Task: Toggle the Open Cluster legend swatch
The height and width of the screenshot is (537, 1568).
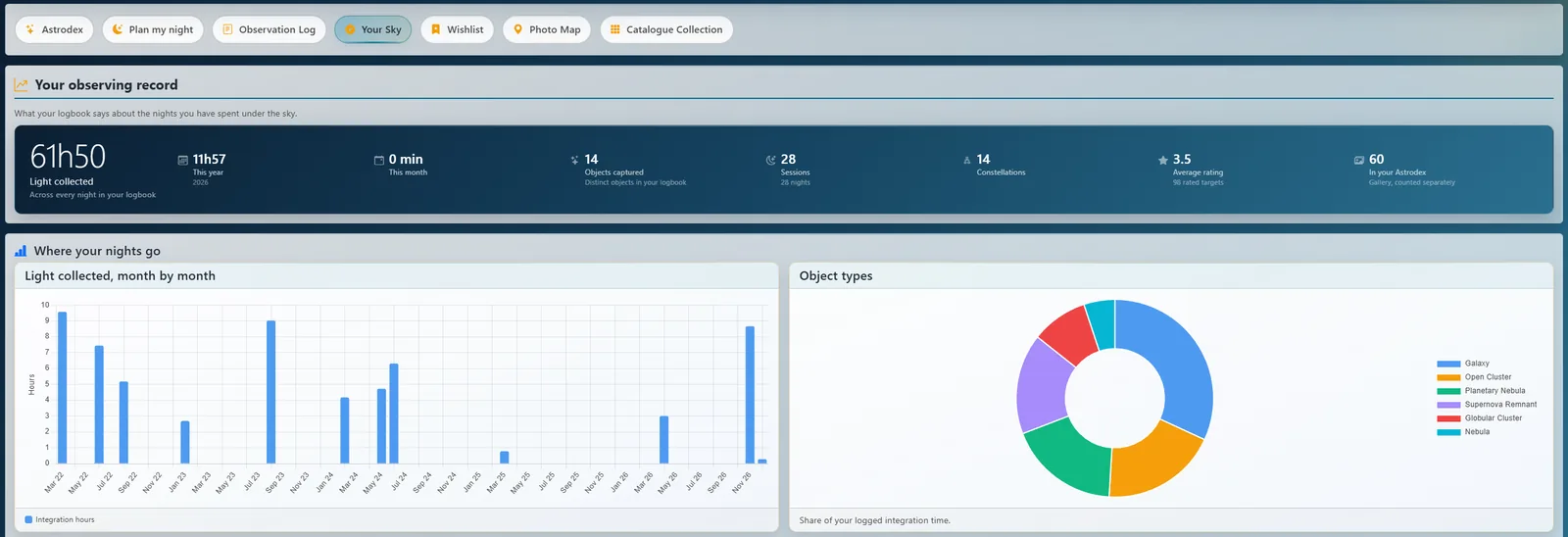Action: (x=1448, y=377)
